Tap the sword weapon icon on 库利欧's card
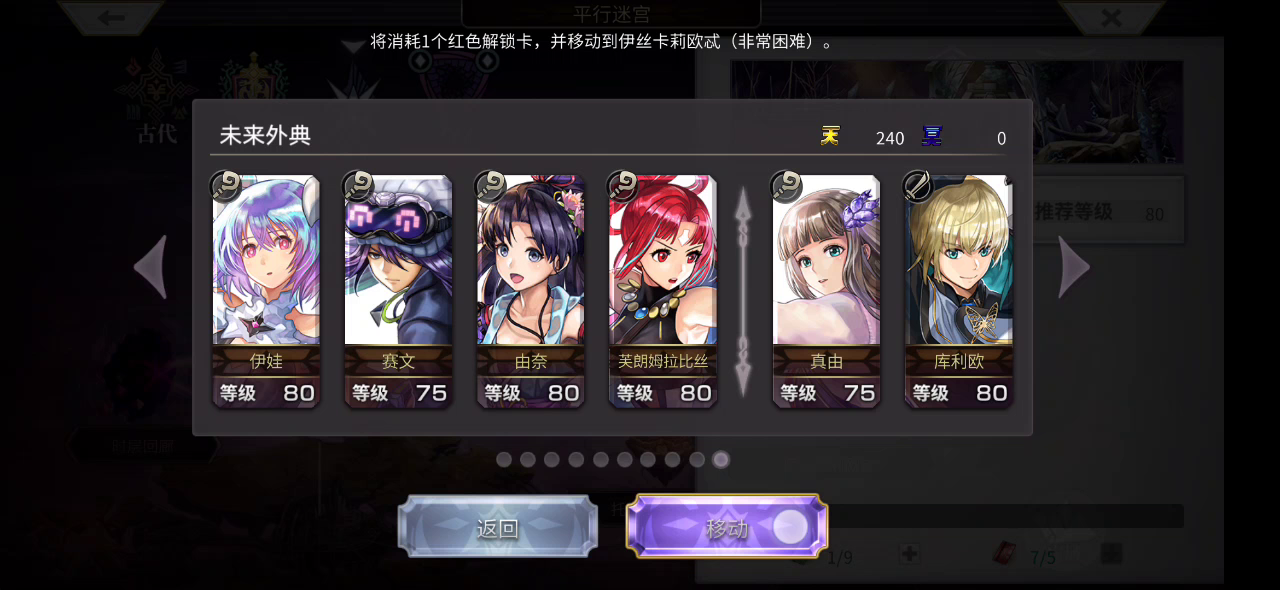Image resolution: width=1280 pixels, height=590 pixels. tap(917, 186)
